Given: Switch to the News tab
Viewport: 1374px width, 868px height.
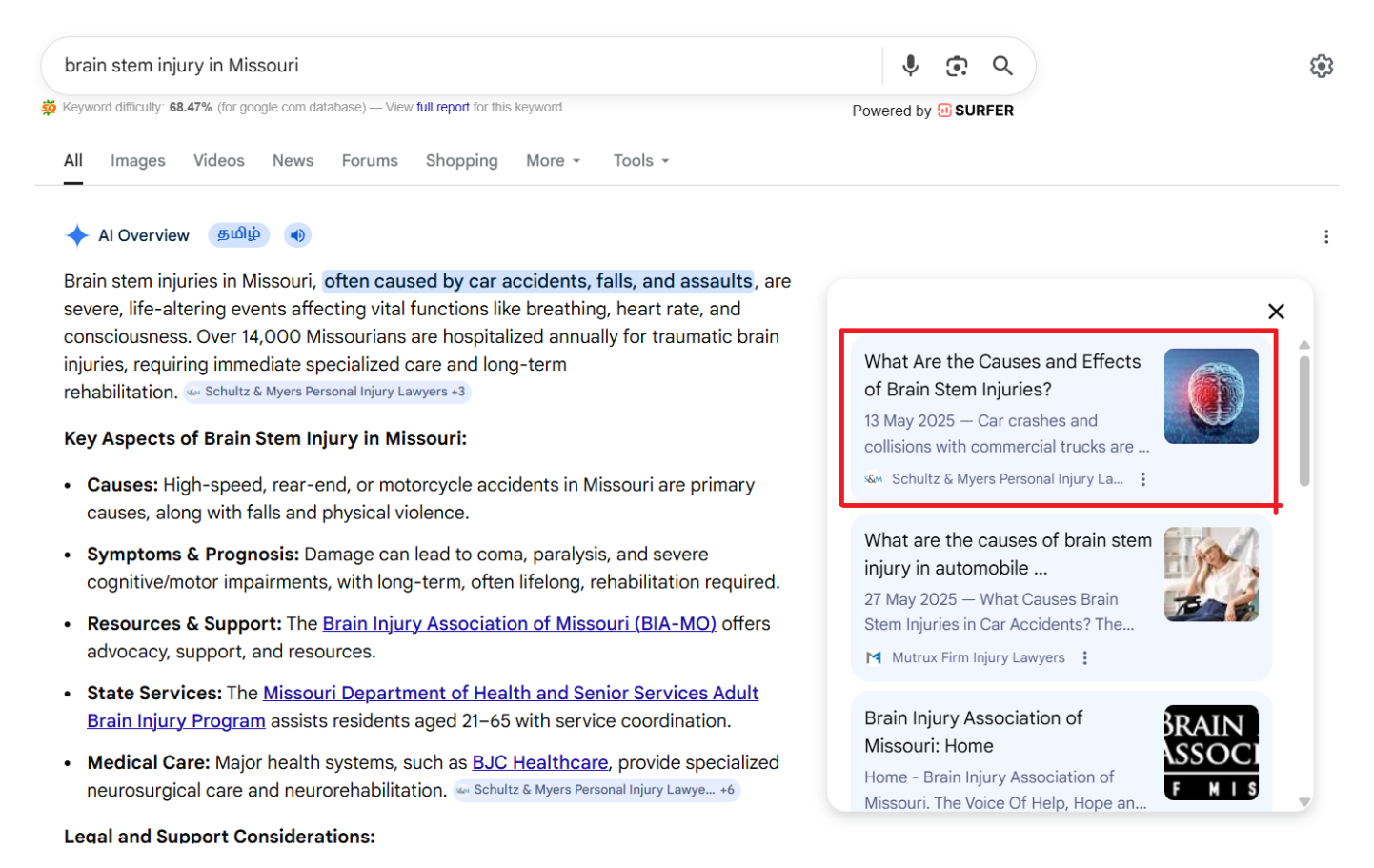Looking at the screenshot, I should pos(293,160).
